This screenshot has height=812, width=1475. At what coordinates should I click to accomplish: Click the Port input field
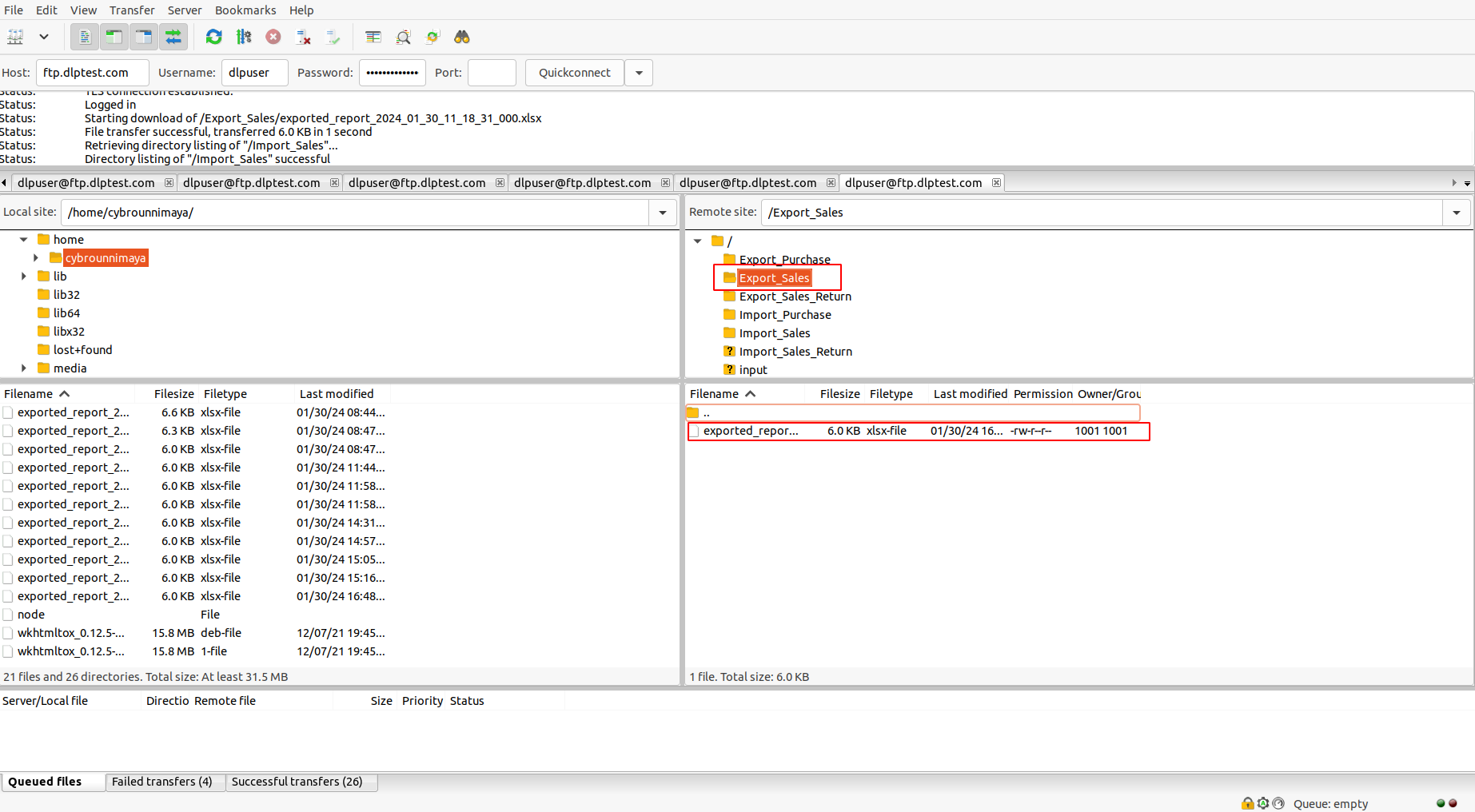pos(492,73)
